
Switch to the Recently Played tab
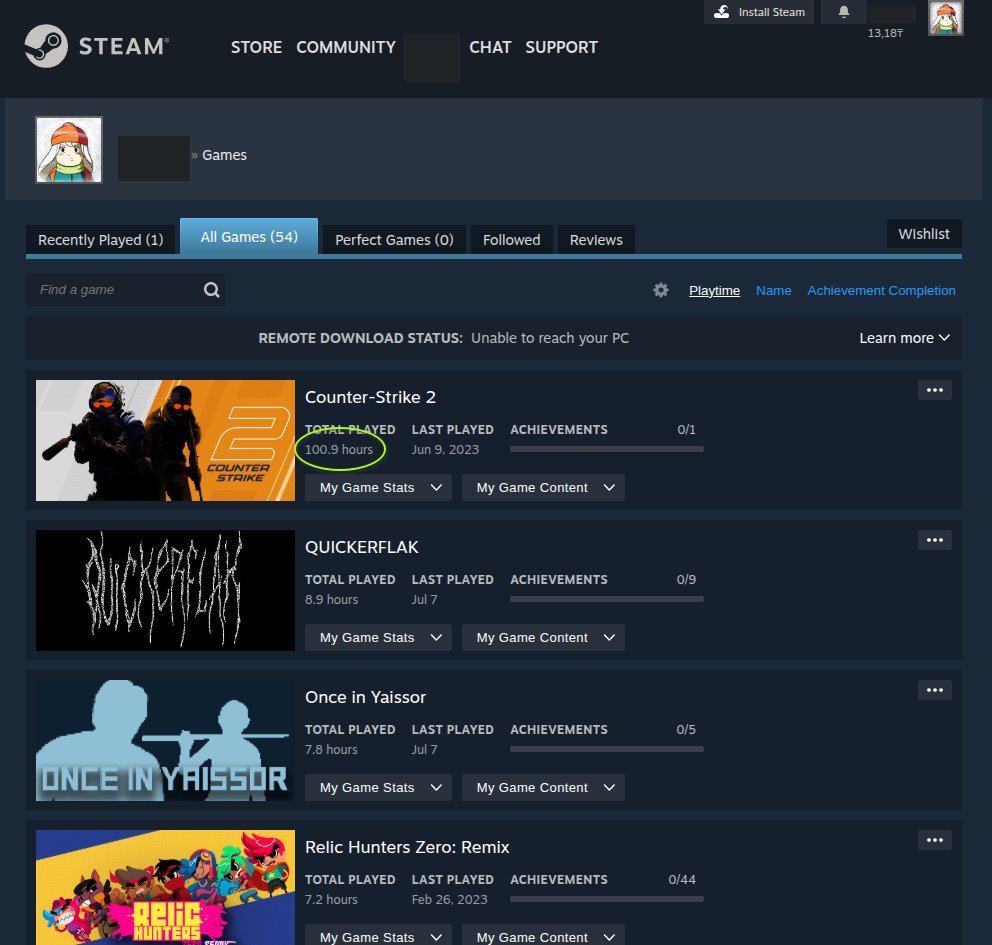pyautogui.click(x=100, y=240)
